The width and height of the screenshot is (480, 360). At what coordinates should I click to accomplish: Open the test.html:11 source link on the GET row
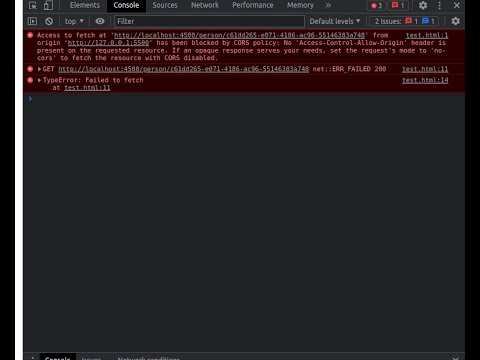[425, 69]
